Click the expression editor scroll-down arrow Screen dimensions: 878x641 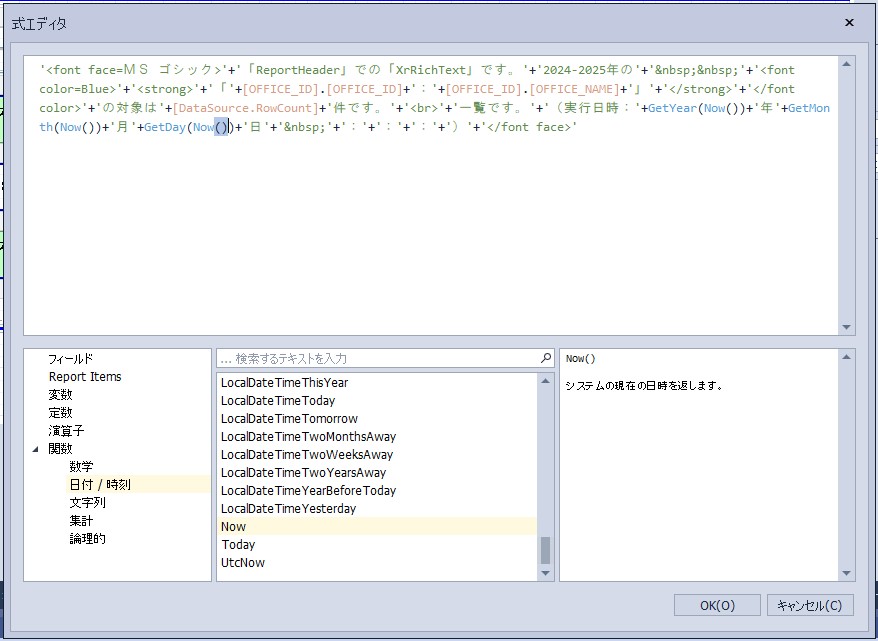coord(847,327)
